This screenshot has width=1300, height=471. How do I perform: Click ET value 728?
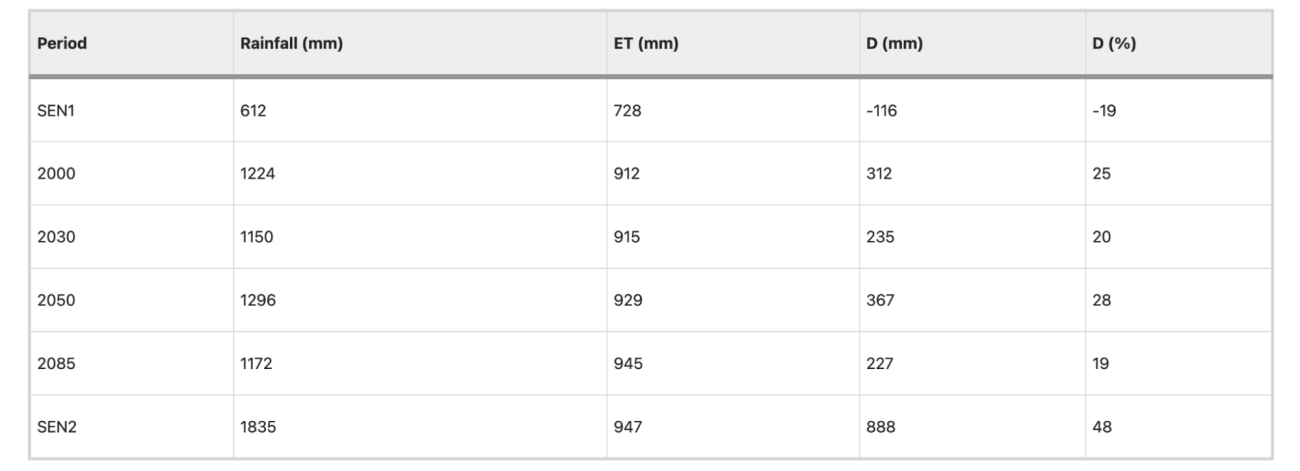(x=627, y=111)
